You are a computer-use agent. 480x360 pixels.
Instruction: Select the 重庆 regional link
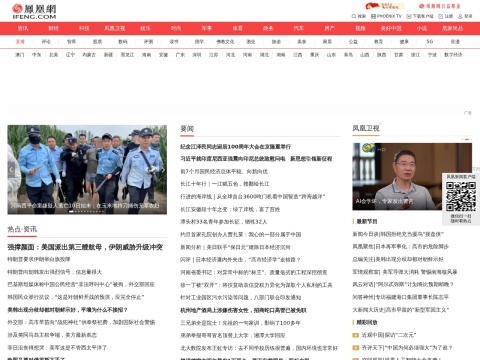[x=314, y=55]
